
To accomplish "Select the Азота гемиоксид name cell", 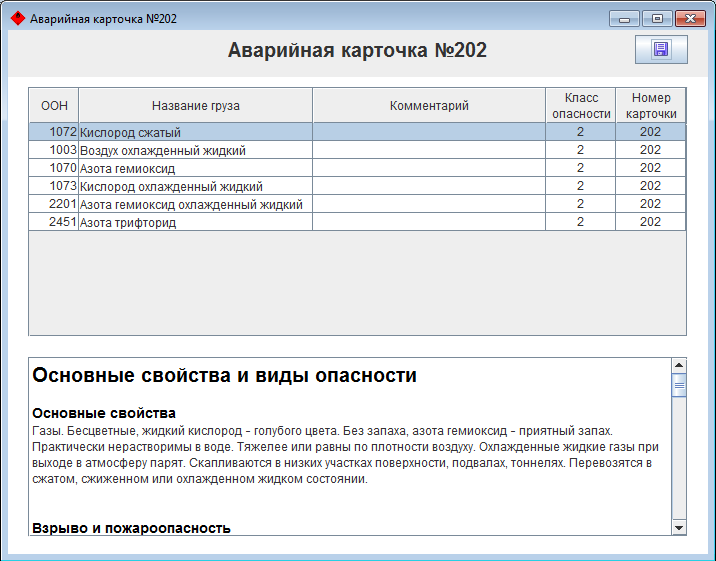I will pyautogui.click(x=195, y=168).
